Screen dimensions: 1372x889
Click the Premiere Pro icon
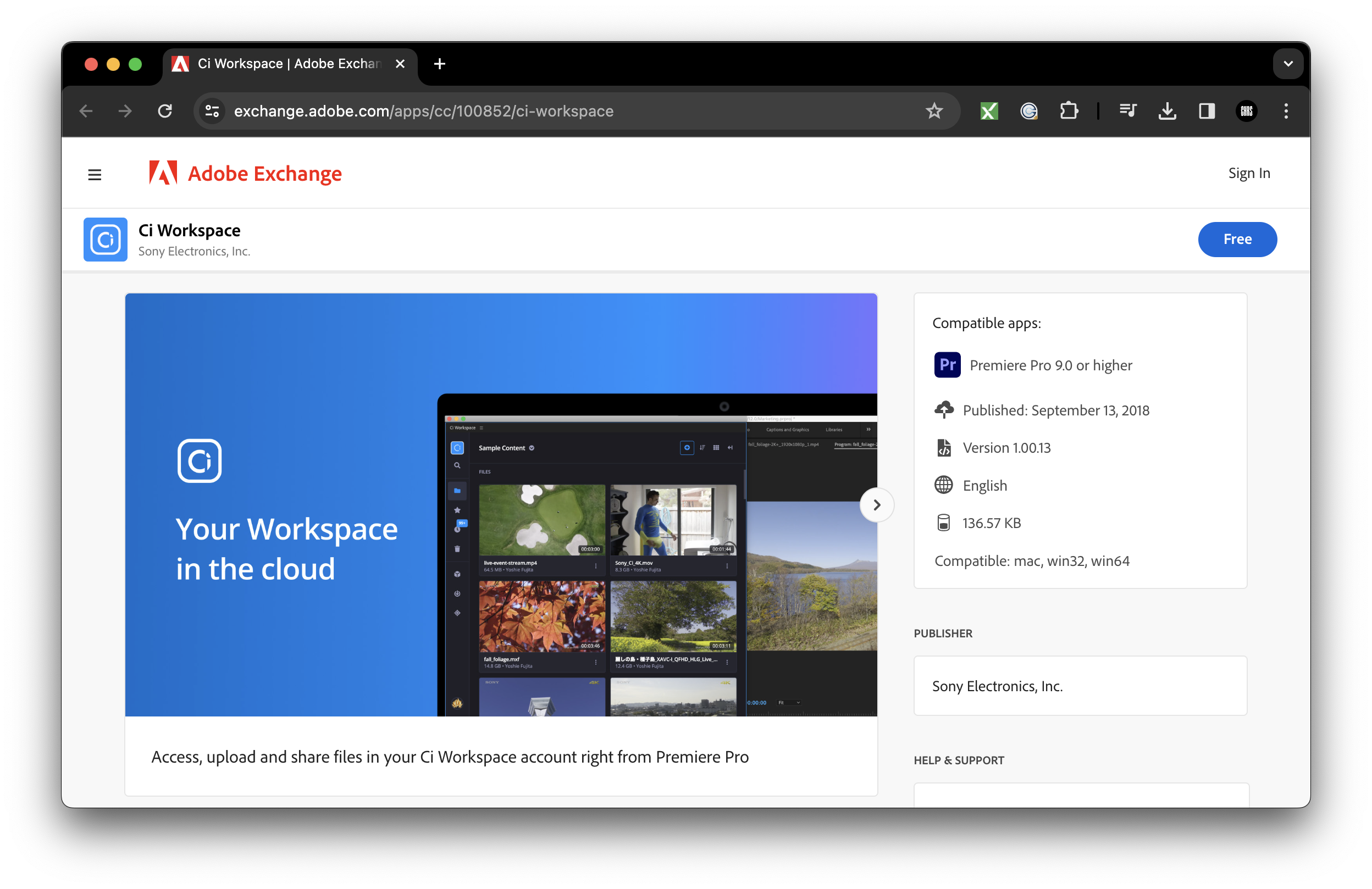[x=947, y=364]
